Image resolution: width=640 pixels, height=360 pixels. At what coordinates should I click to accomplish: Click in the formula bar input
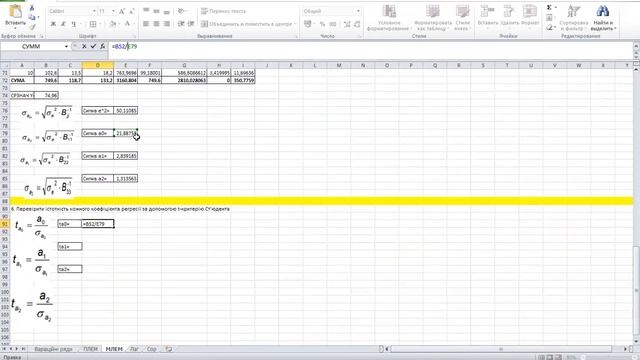coord(371,47)
